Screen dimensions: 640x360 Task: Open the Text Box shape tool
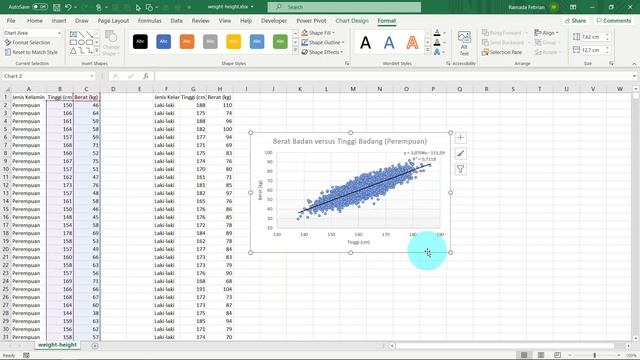coord(73,34)
